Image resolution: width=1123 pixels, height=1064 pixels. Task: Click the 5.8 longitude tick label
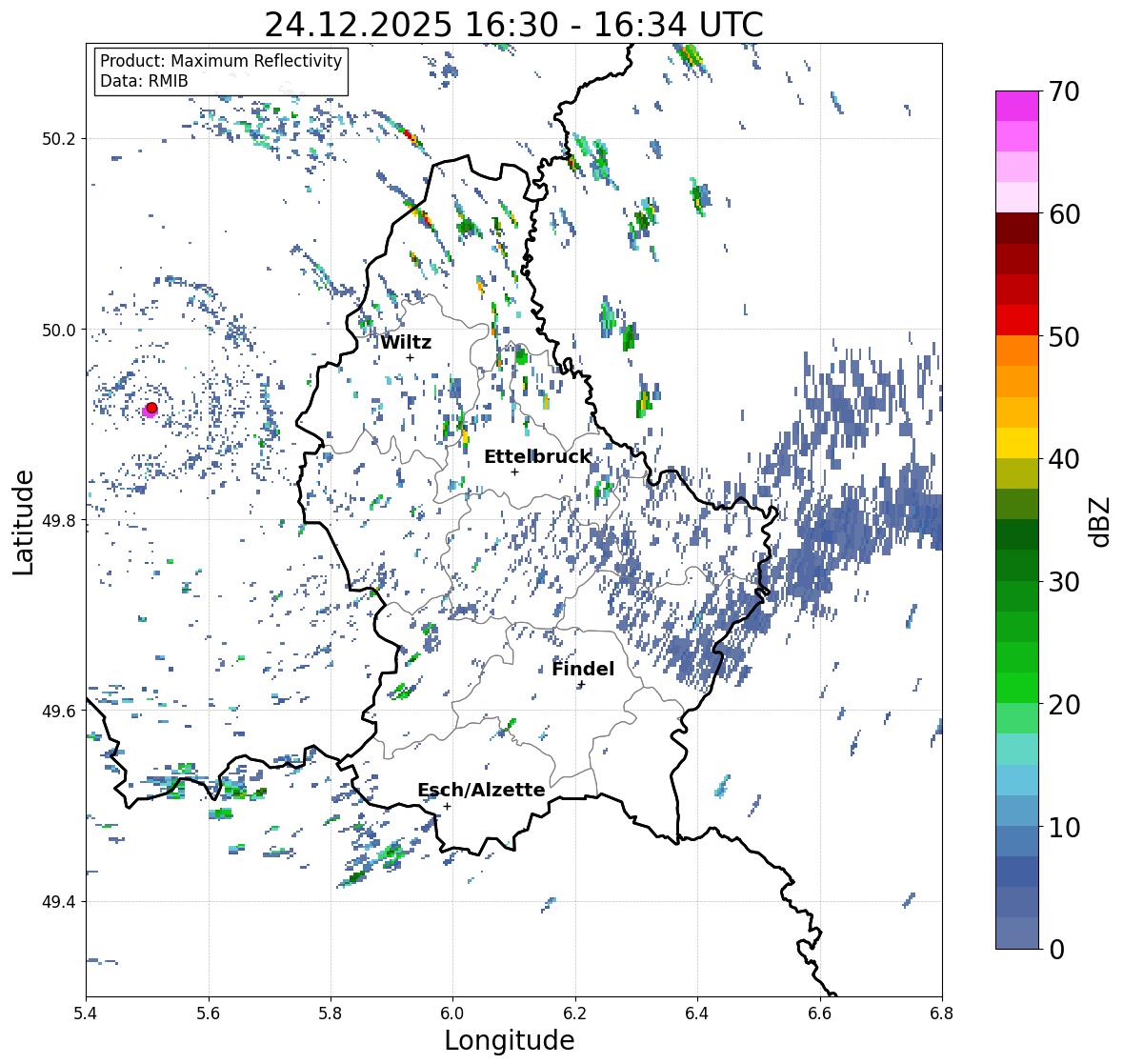click(331, 1014)
